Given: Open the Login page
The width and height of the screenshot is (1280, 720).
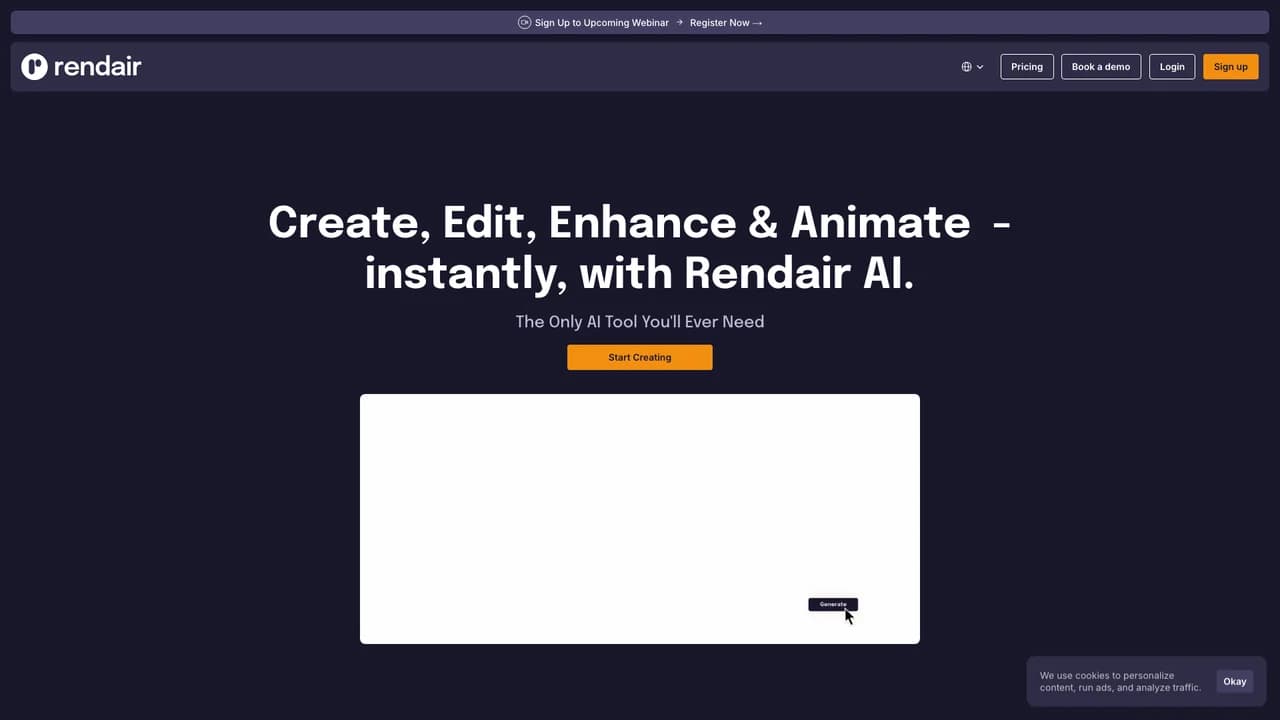Looking at the screenshot, I should tap(1172, 67).
